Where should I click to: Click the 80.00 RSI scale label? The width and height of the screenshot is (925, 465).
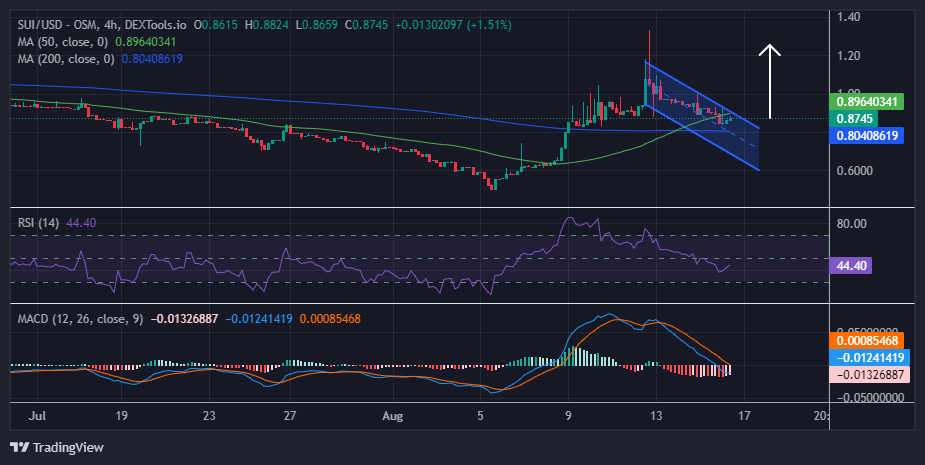click(x=852, y=224)
